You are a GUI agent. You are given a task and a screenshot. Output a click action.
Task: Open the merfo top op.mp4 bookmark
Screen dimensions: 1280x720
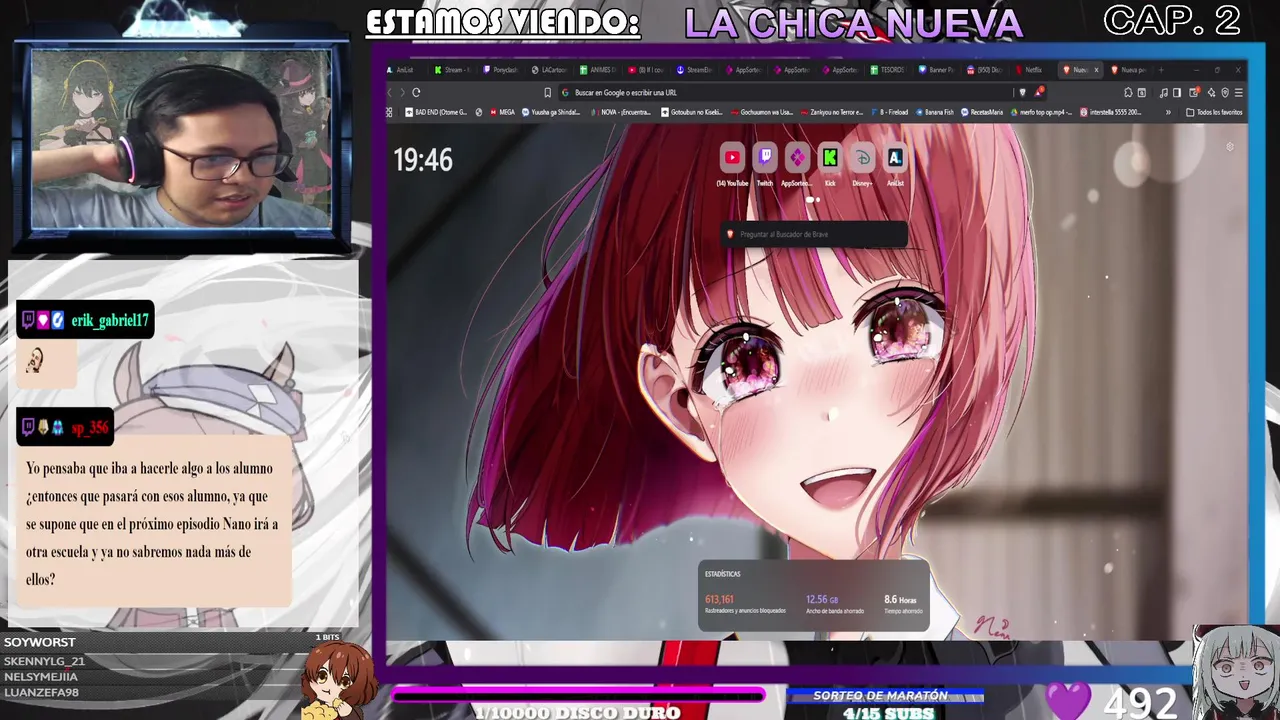click(1041, 112)
